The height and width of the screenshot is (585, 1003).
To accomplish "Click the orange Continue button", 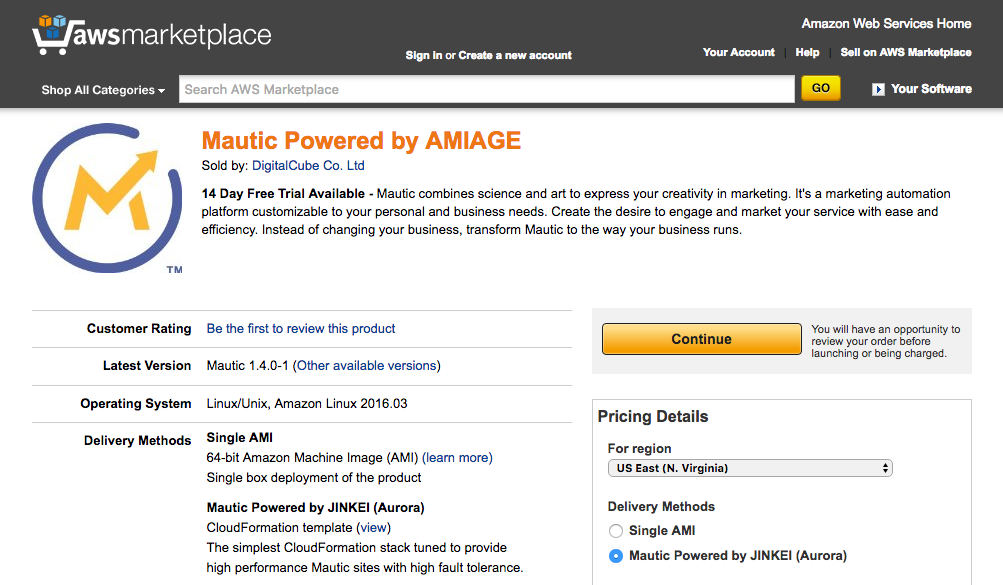I will click(701, 339).
